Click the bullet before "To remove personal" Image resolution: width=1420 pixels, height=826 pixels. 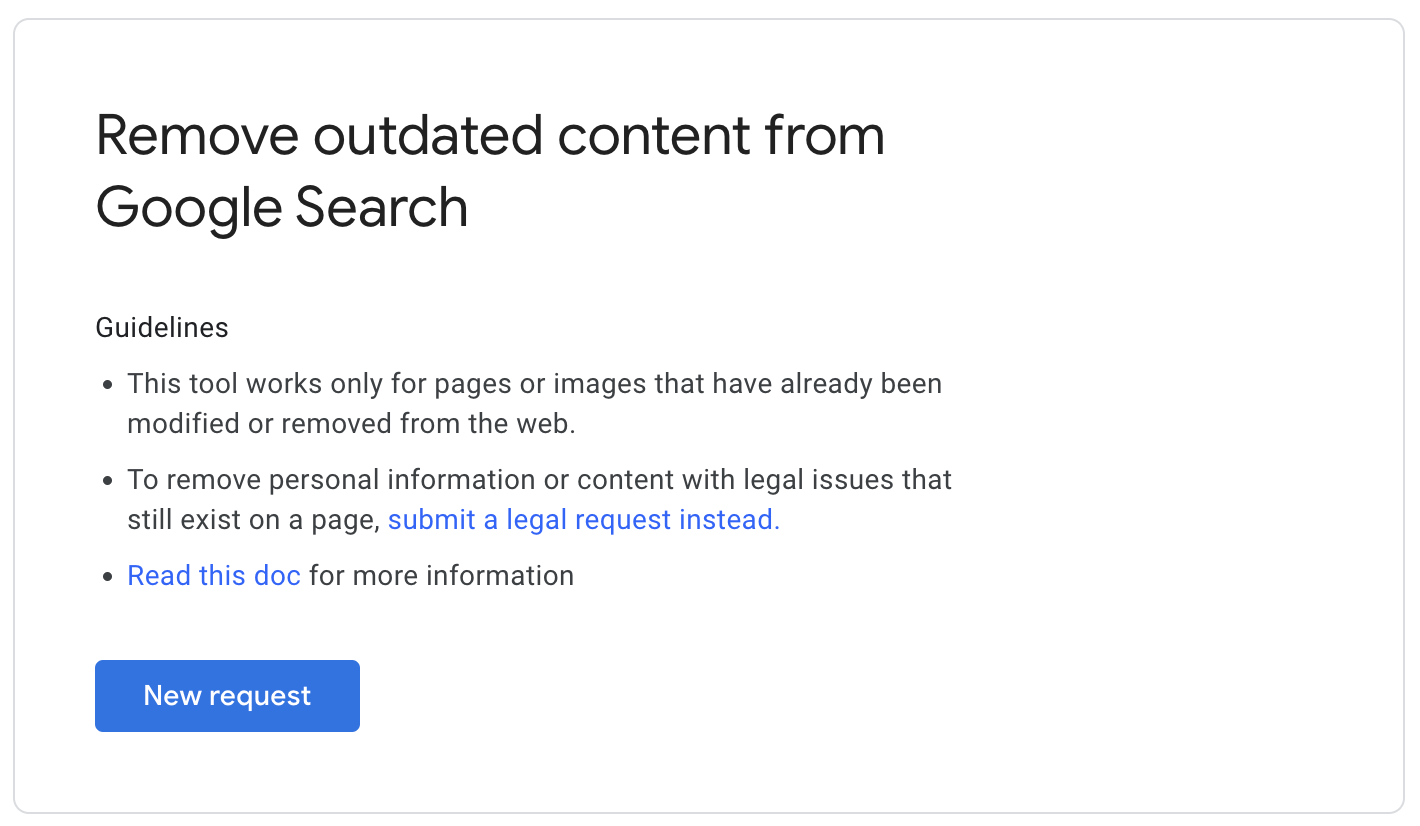(x=108, y=481)
